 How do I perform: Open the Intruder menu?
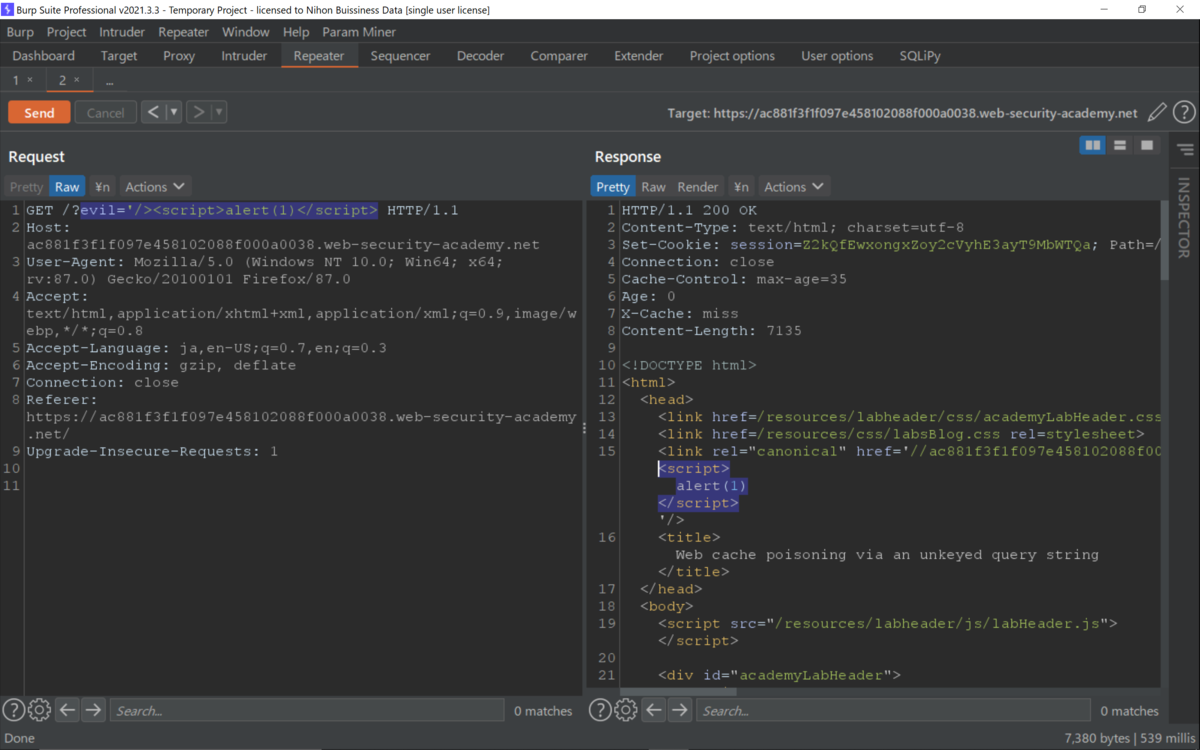pyautogui.click(x=122, y=32)
